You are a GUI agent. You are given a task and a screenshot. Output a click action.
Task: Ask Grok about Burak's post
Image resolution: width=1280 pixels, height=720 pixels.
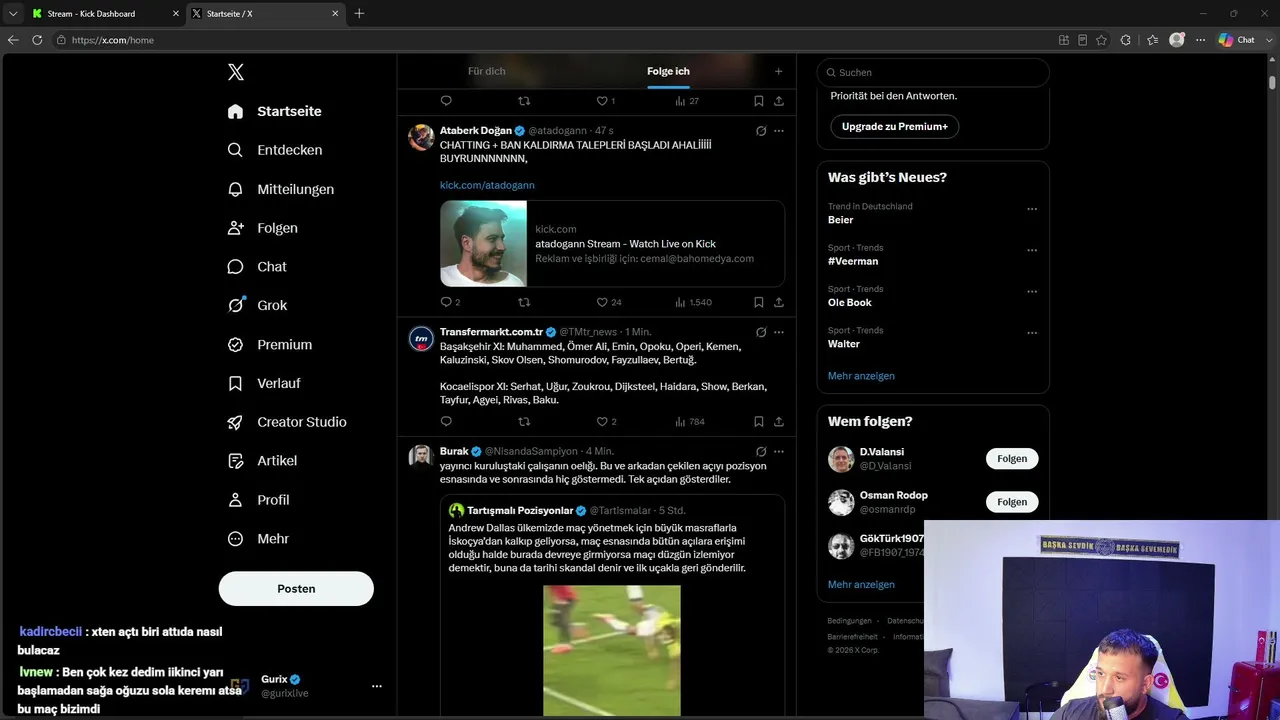coord(761,451)
